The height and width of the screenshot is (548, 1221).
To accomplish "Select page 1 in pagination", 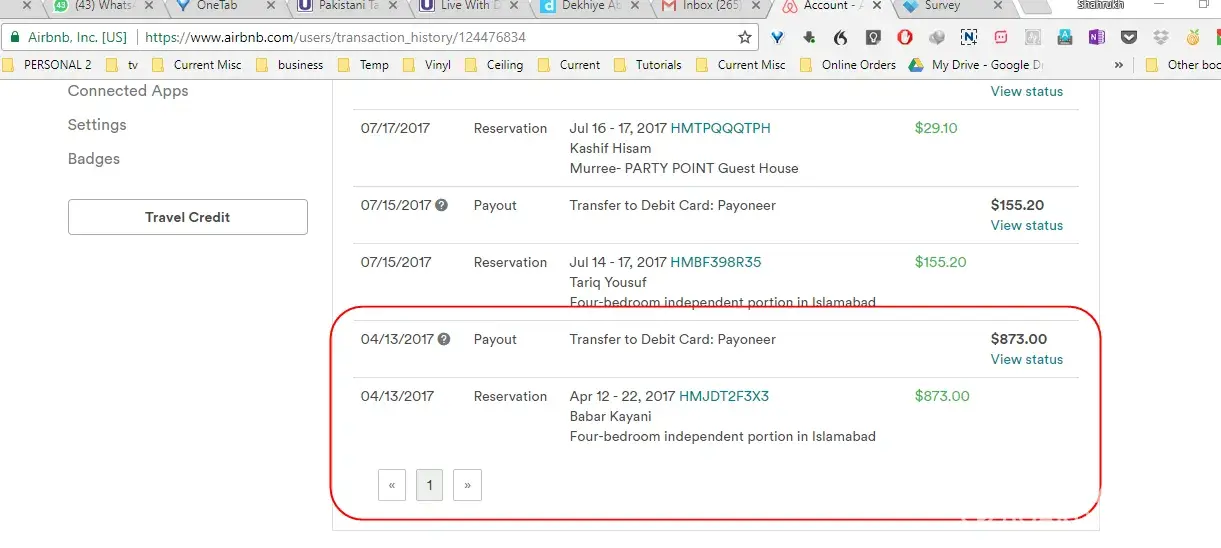I will [x=429, y=486].
